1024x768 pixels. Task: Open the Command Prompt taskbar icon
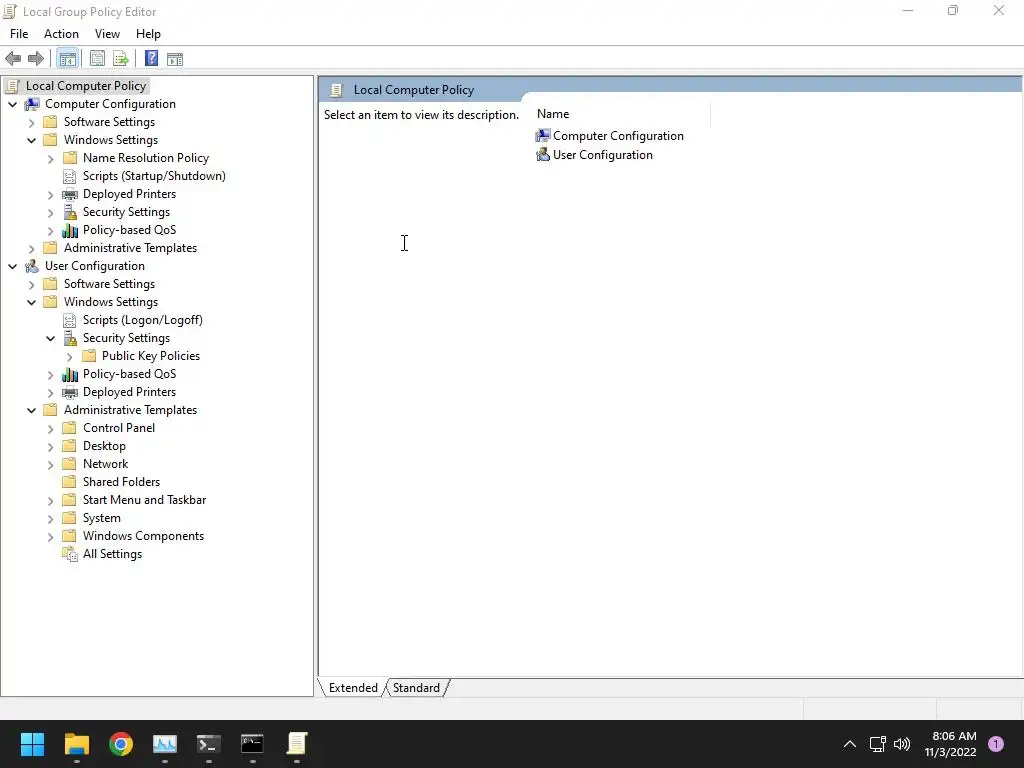click(252, 744)
